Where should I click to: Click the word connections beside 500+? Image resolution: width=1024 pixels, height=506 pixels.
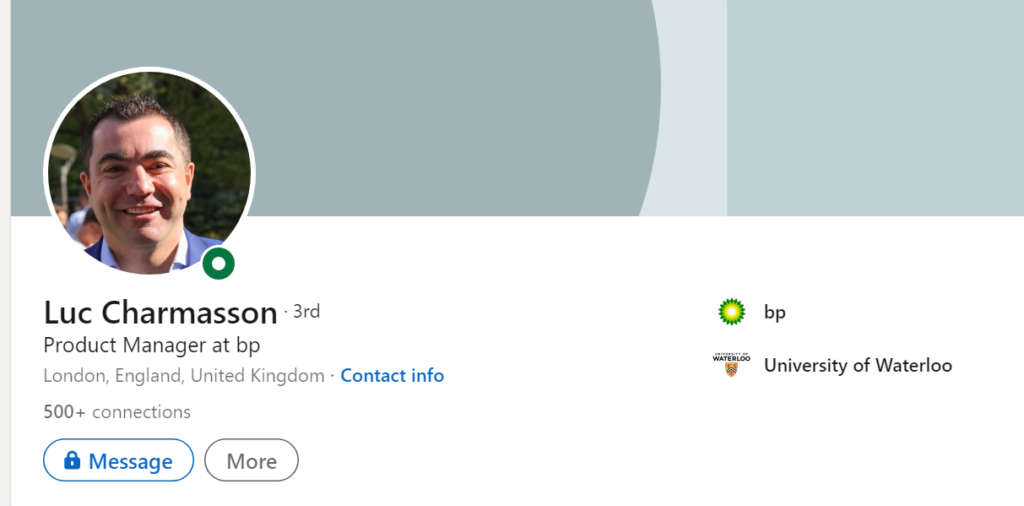coord(142,412)
